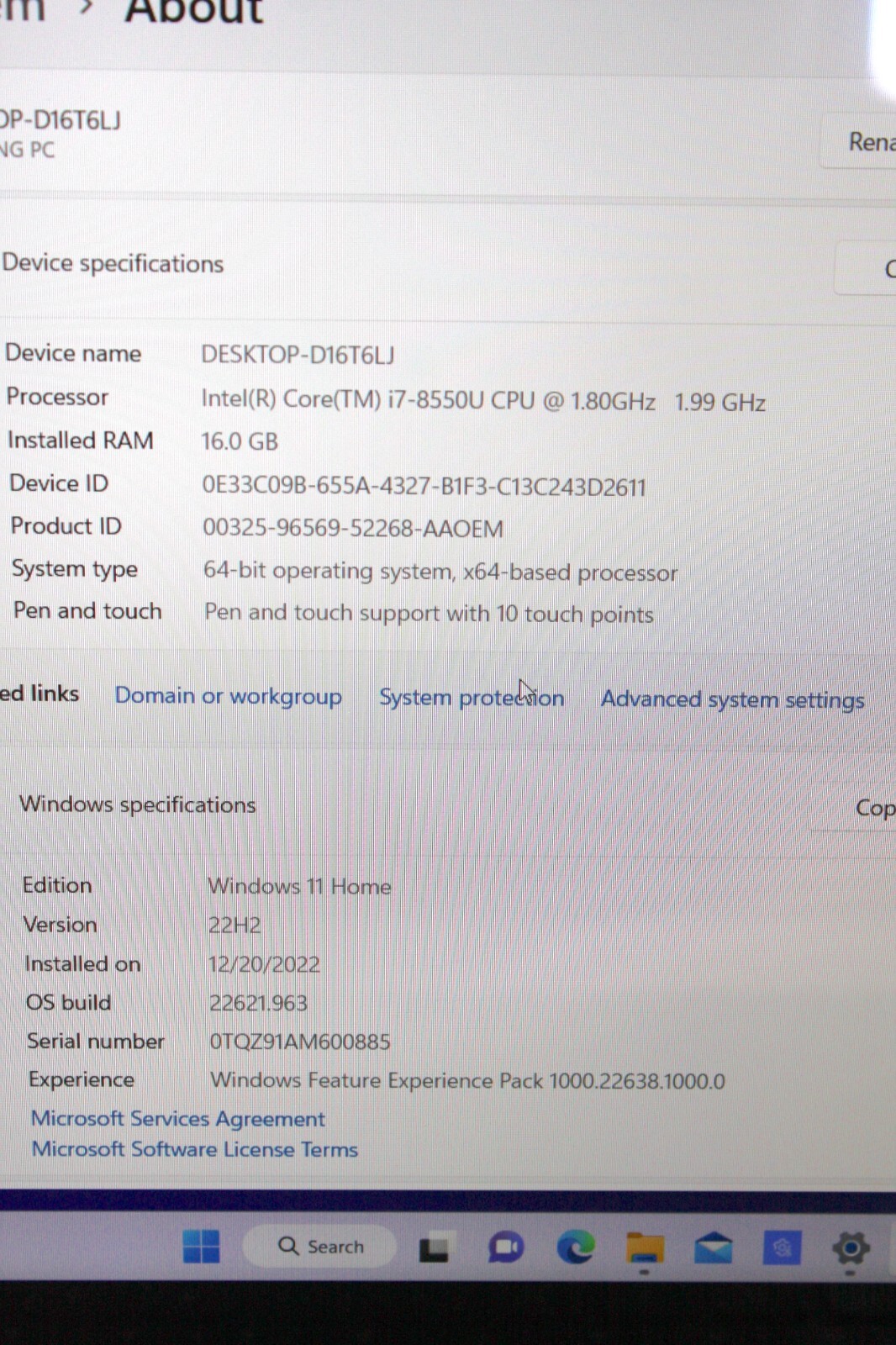Screen dimensions: 896x1345
Task: Open Advanced system settings link
Action: pyautogui.click(x=732, y=699)
